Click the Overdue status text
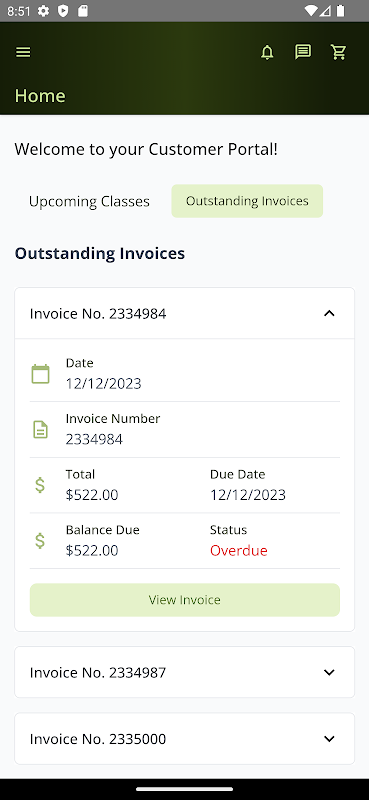Image resolution: width=369 pixels, height=800 pixels. pos(239,551)
